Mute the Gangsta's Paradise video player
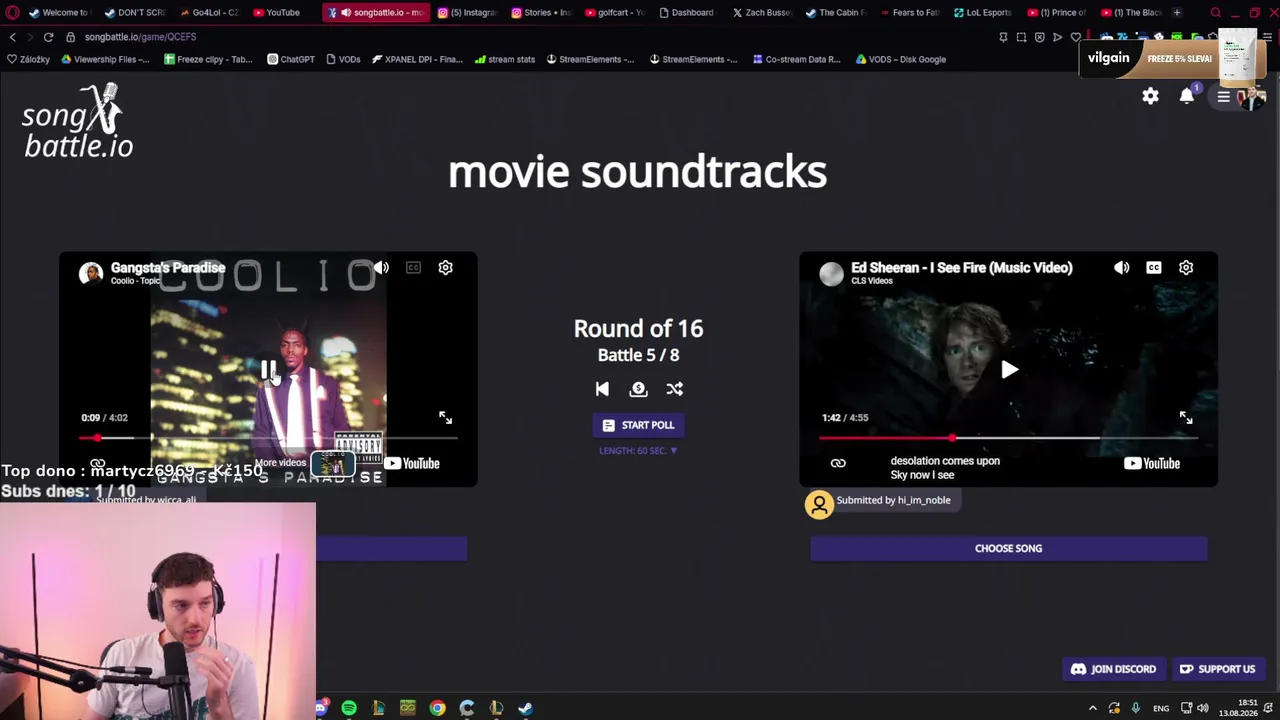Viewport: 1280px width, 720px height. (381, 268)
